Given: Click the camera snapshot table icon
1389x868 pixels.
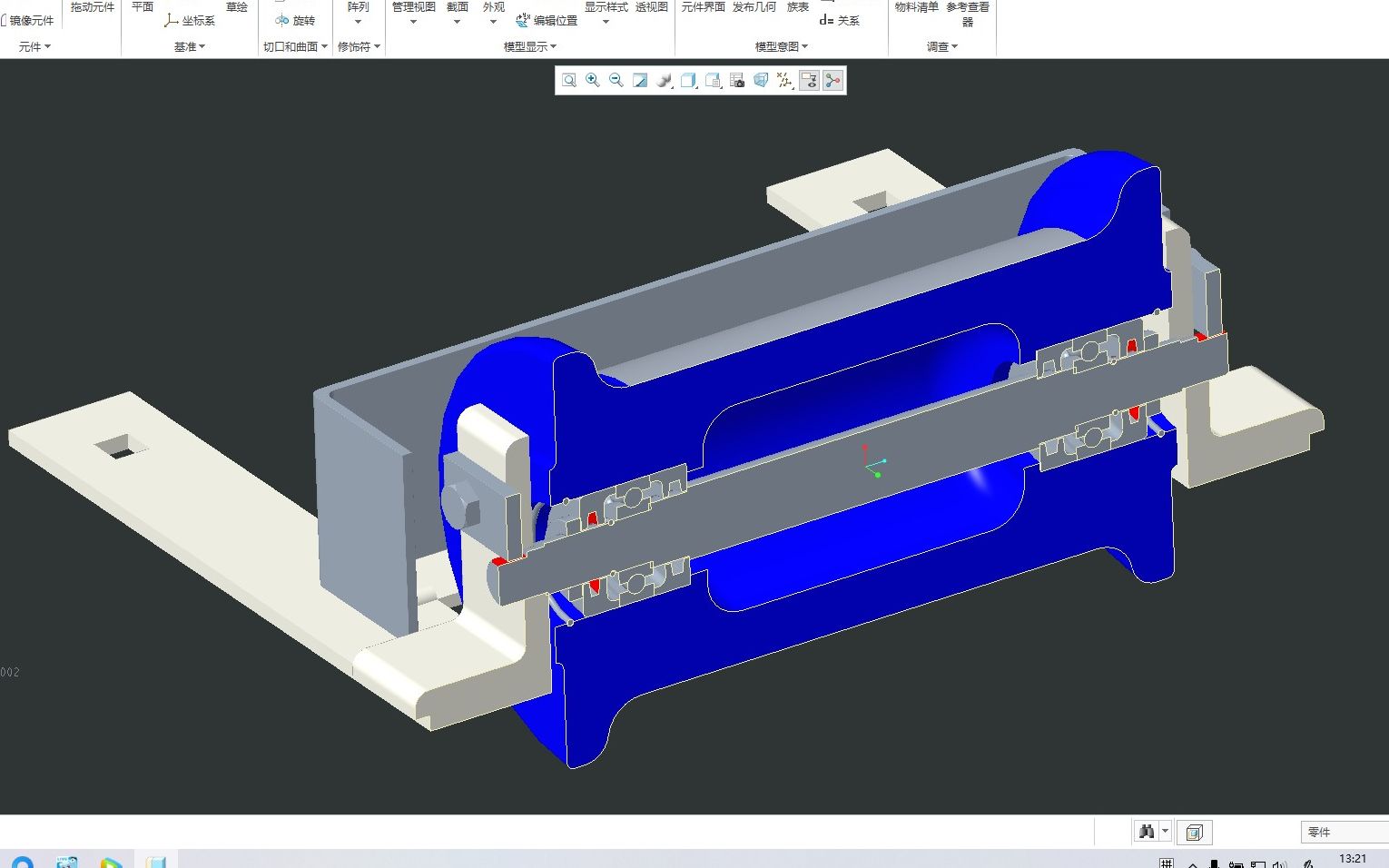Looking at the screenshot, I should pyautogui.click(x=737, y=81).
